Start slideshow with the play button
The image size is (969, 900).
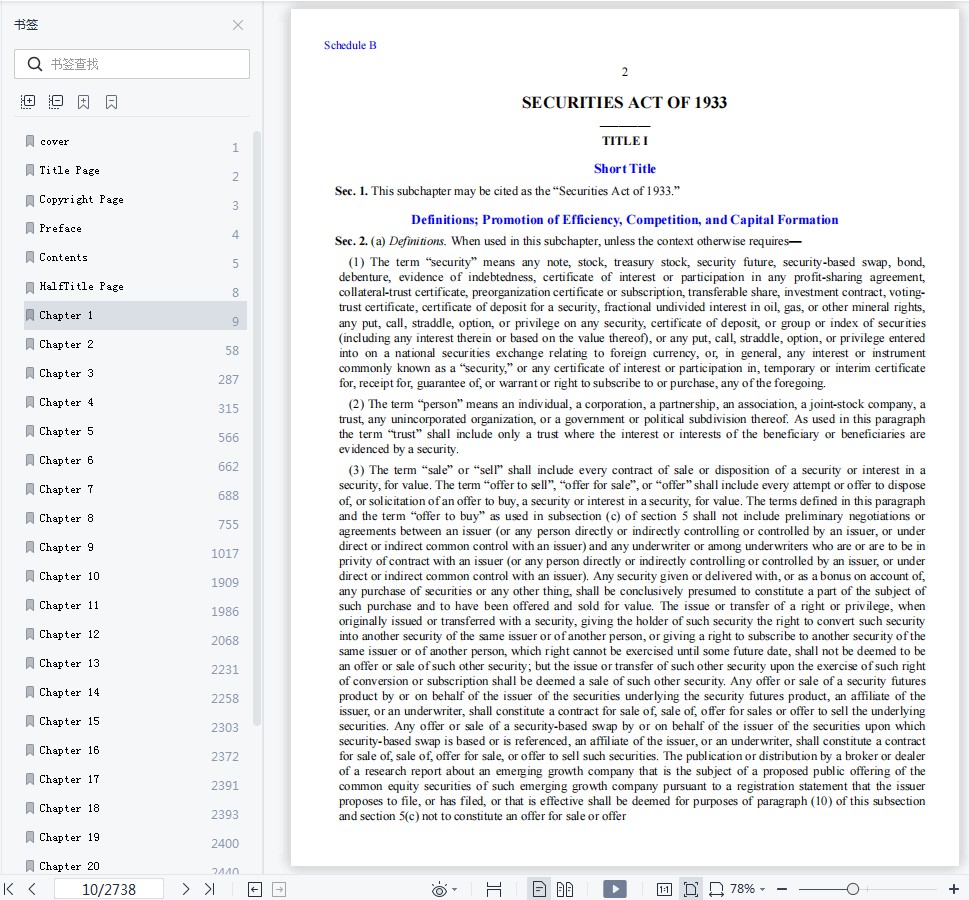[x=614, y=889]
